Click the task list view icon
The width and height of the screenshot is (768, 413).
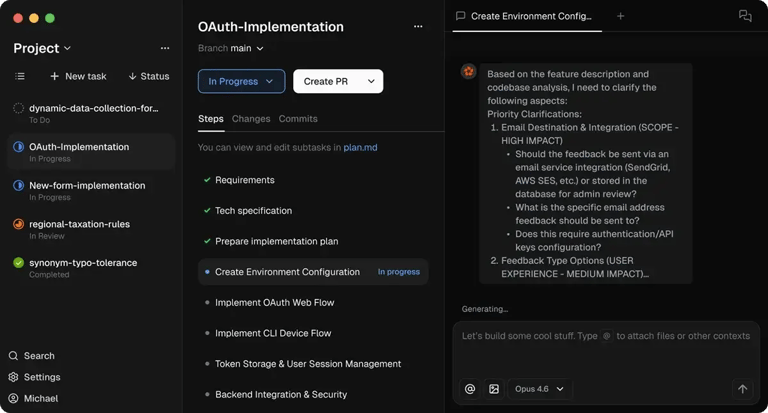(x=20, y=76)
